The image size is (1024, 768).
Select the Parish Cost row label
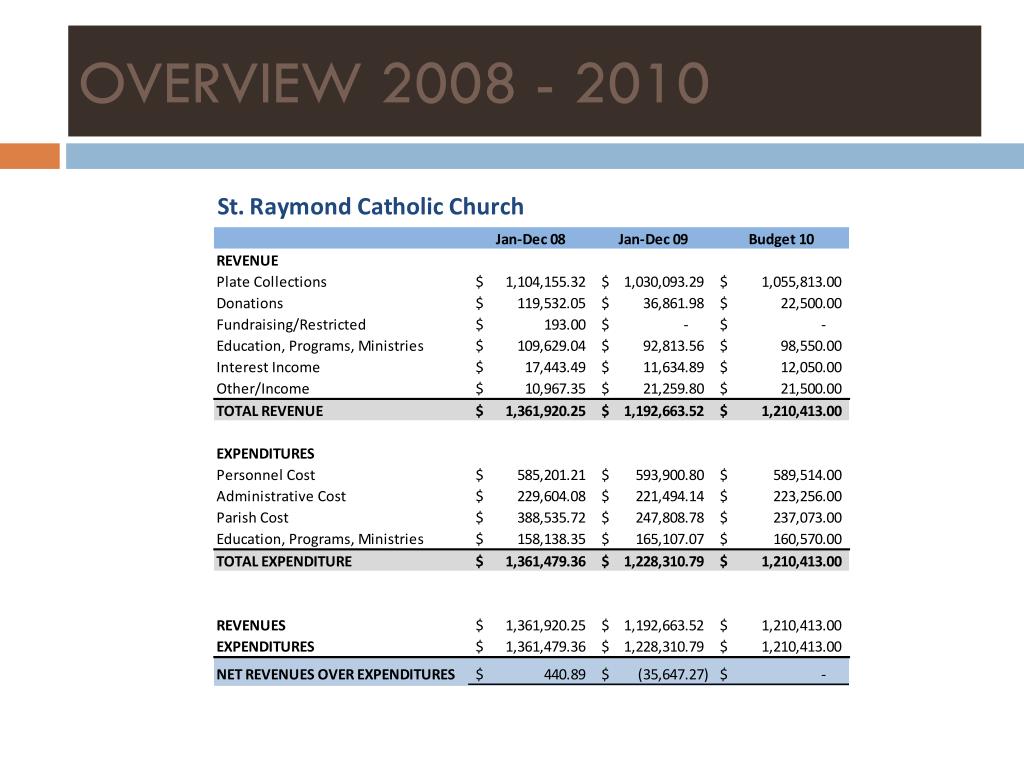point(252,517)
